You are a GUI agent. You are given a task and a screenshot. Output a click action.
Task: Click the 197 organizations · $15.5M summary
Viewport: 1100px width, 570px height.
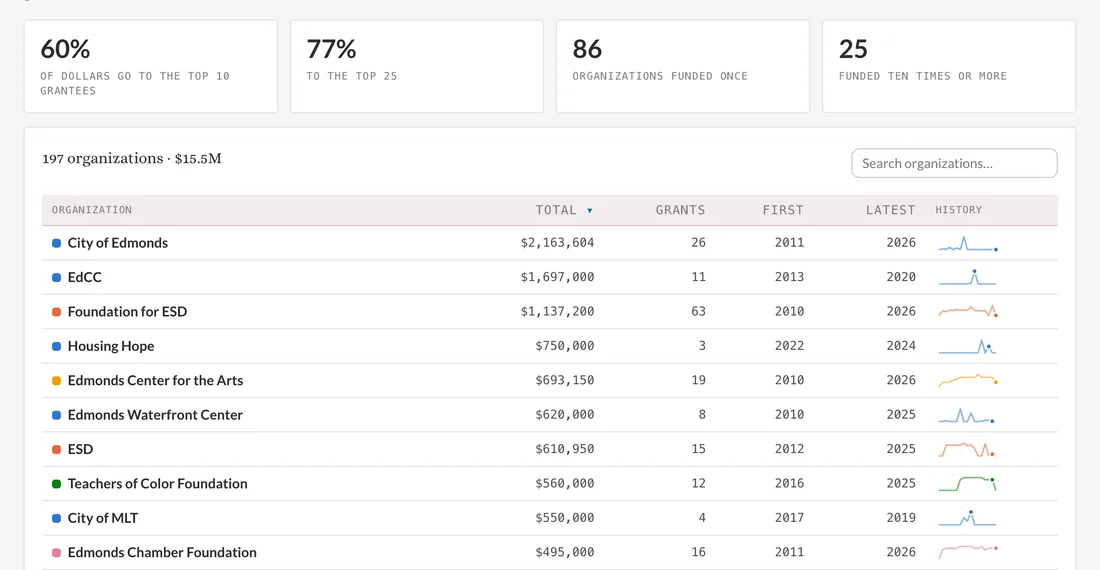[132, 158]
